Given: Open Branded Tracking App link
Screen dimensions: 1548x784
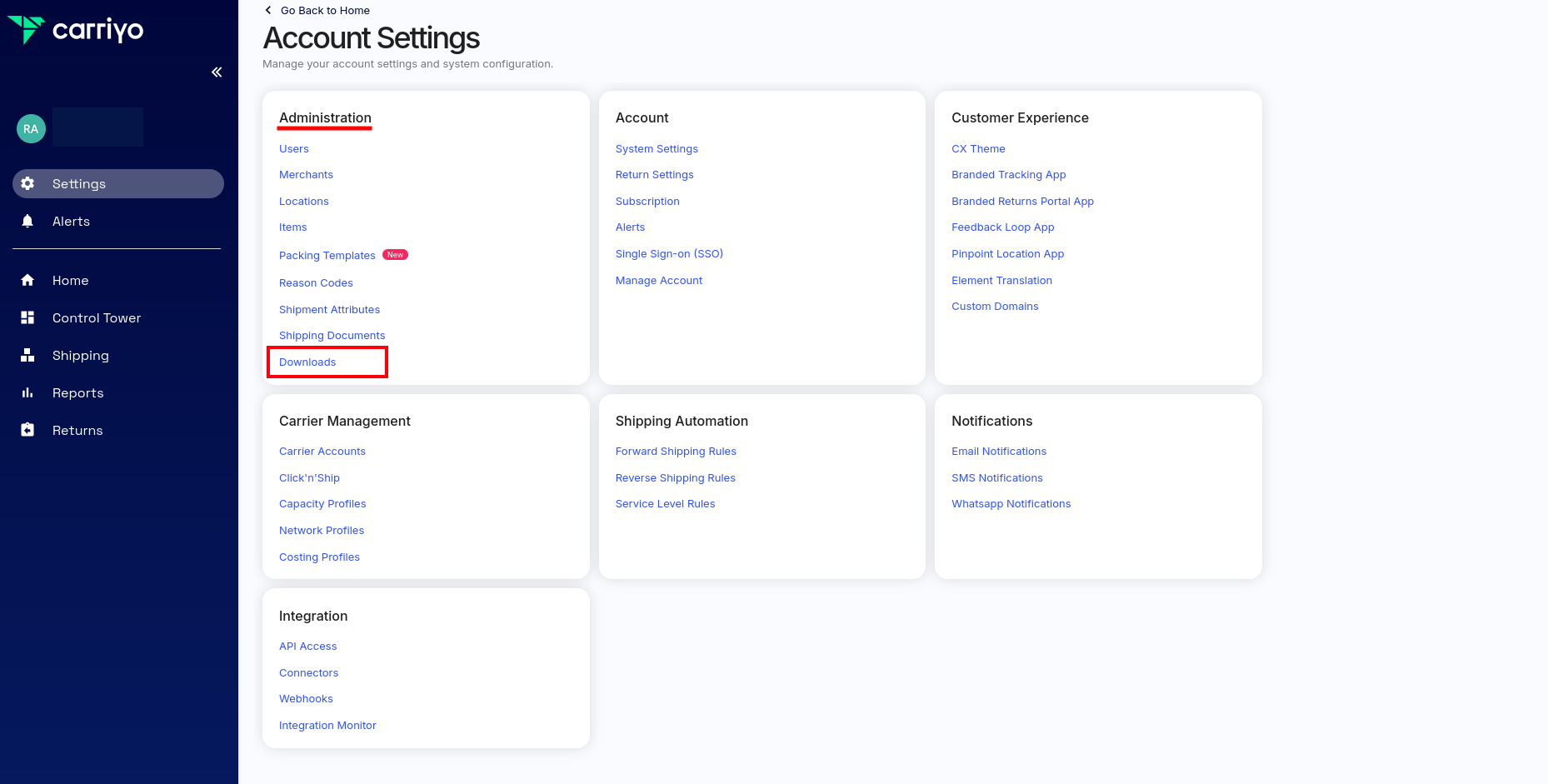Looking at the screenshot, I should tap(1009, 174).
